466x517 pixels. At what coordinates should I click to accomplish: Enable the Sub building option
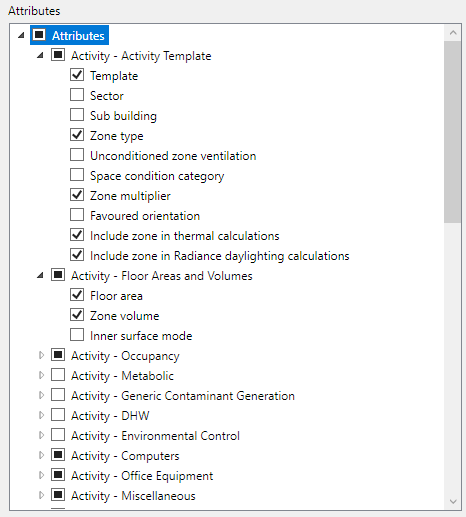[x=77, y=115]
